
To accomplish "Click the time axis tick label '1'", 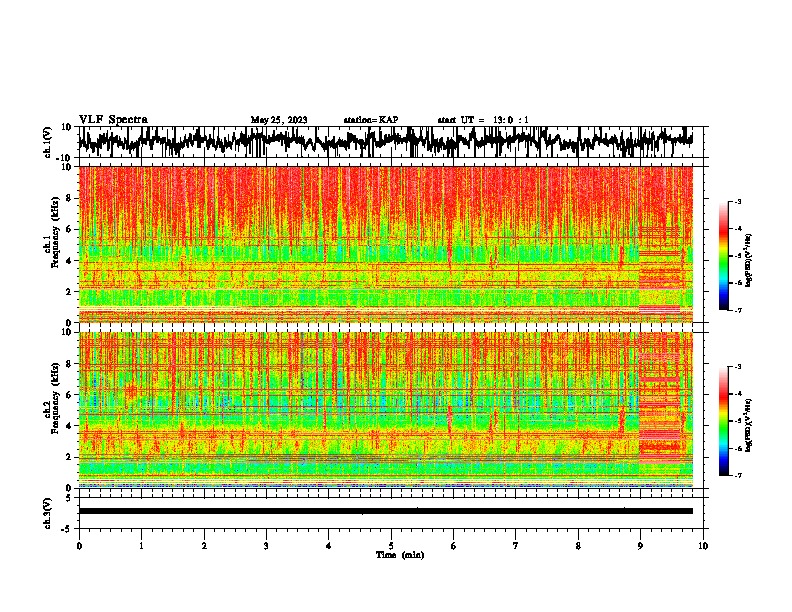I will click(x=141, y=546).
